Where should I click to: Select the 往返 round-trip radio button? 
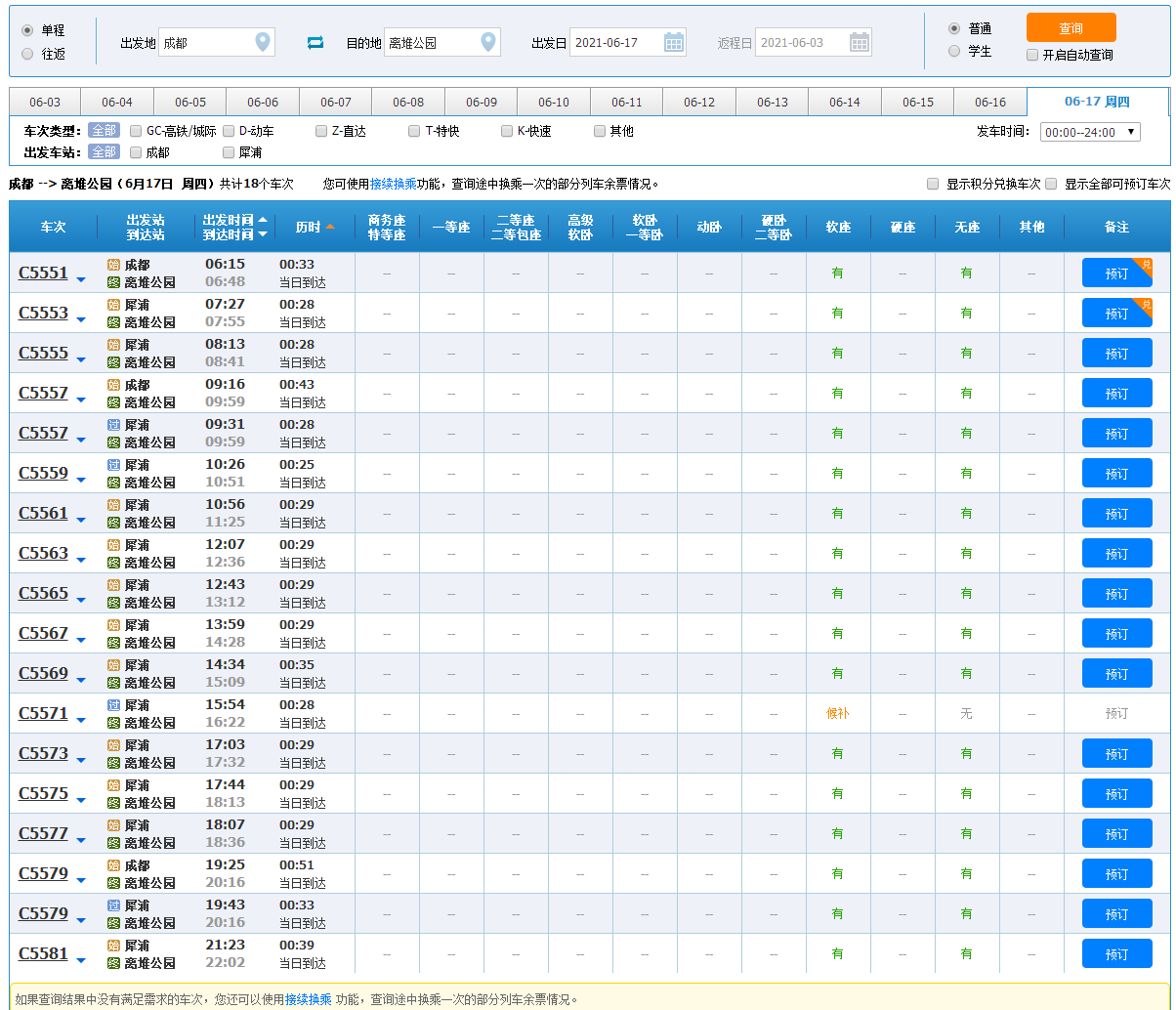pos(27,54)
